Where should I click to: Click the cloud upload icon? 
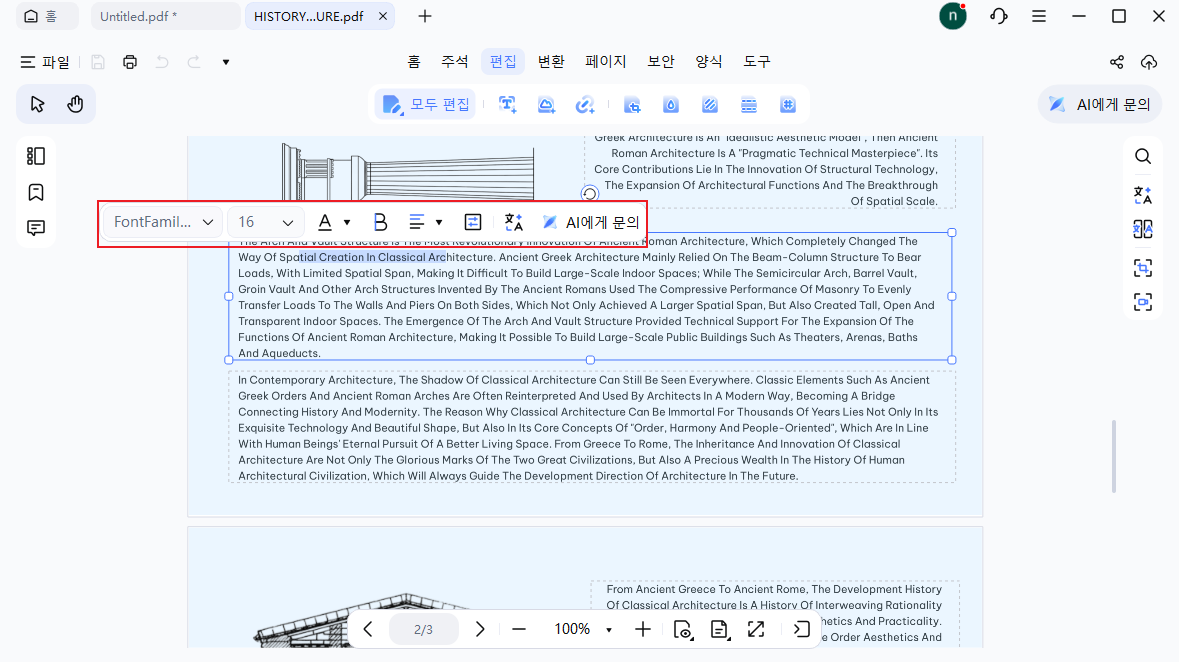1149,62
